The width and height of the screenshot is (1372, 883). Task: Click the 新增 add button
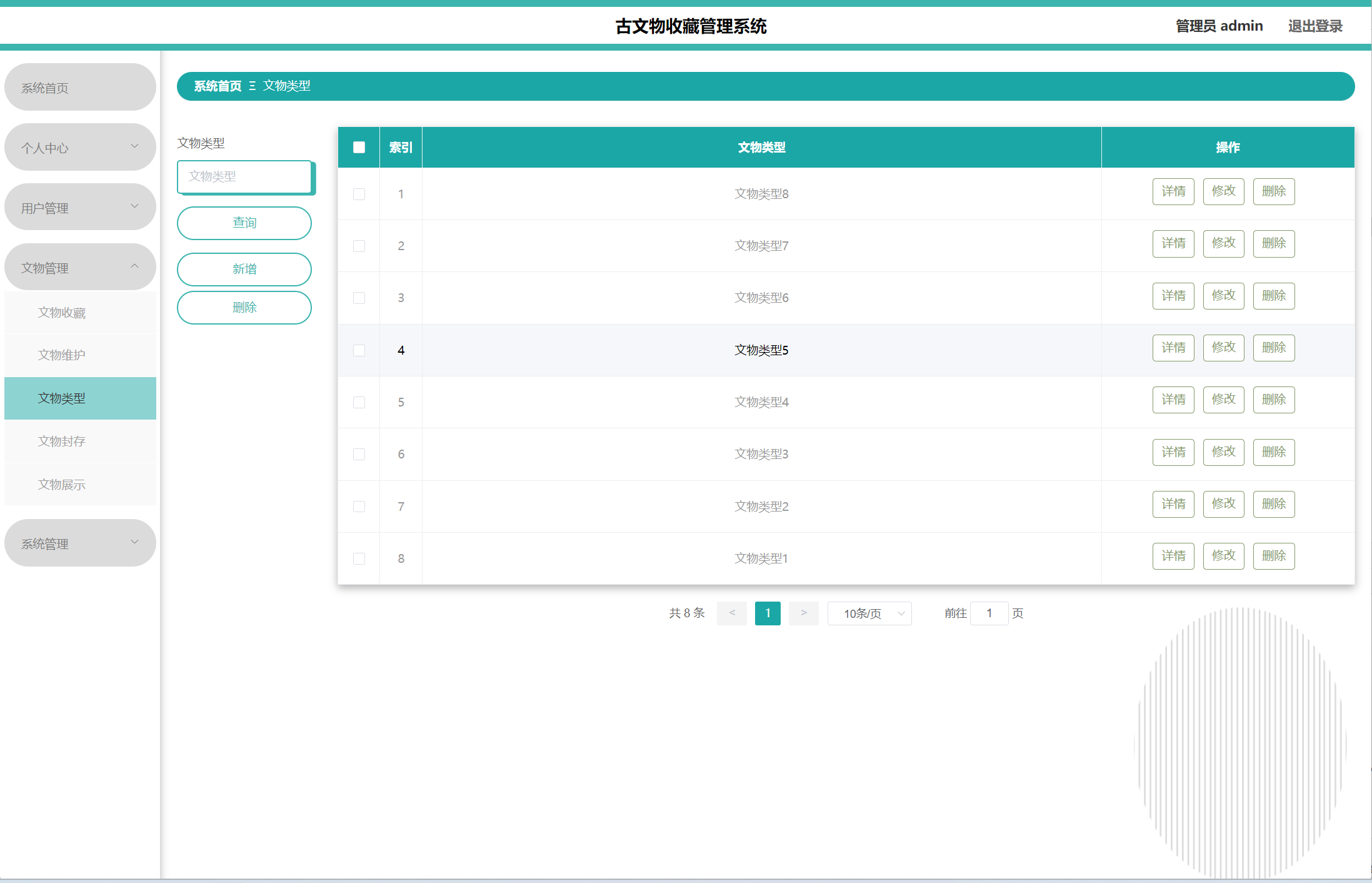[244, 269]
